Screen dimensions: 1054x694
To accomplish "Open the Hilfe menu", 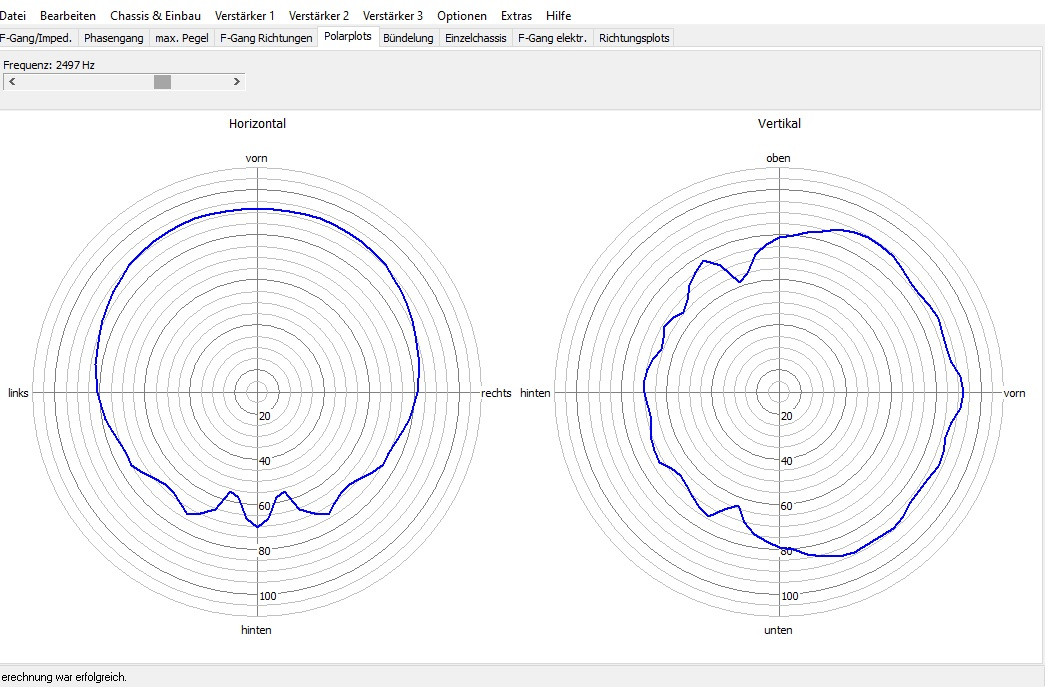I will [x=559, y=16].
